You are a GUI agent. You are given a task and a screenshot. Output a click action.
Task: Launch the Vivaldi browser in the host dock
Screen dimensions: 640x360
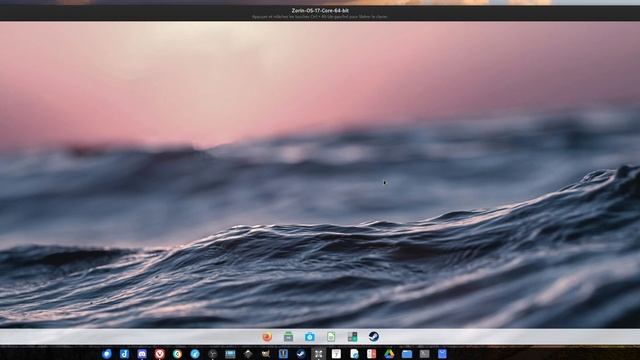pos(160,354)
